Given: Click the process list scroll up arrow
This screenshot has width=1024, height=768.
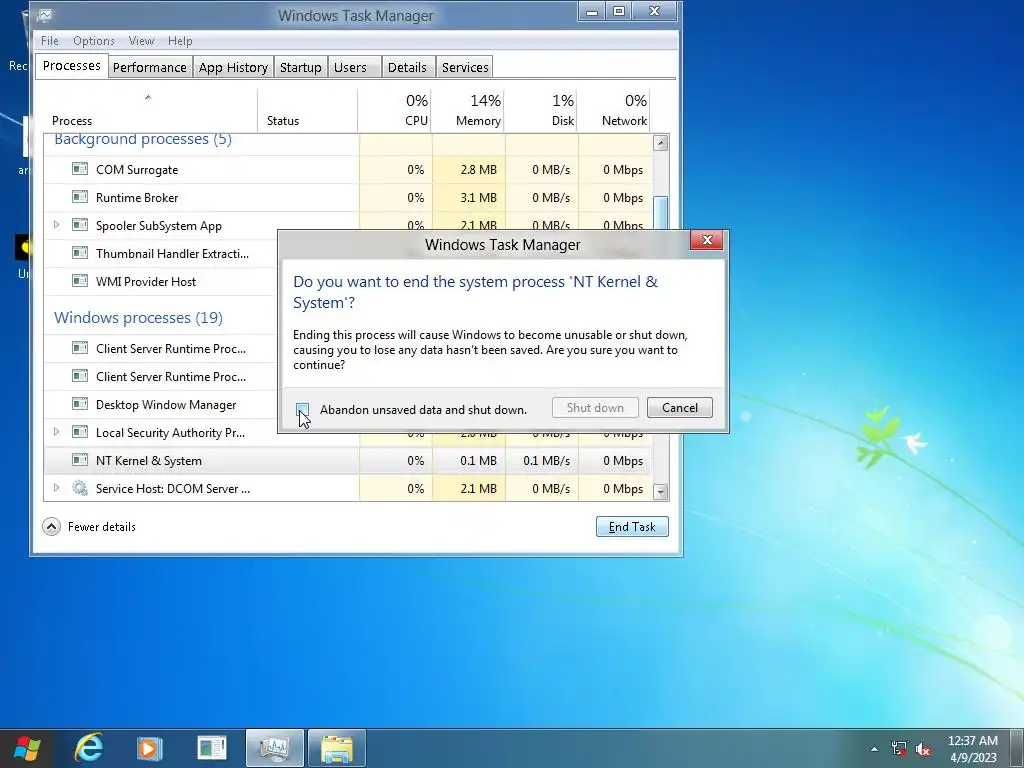Looking at the screenshot, I should 660,143.
